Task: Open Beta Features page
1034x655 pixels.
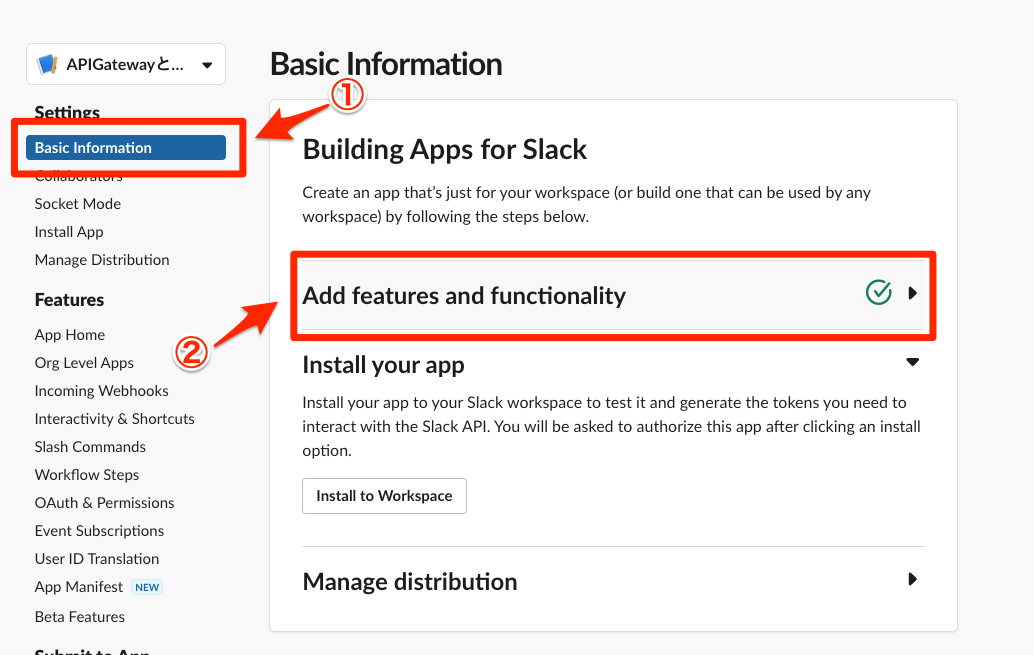Action: pyautogui.click(x=79, y=617)
